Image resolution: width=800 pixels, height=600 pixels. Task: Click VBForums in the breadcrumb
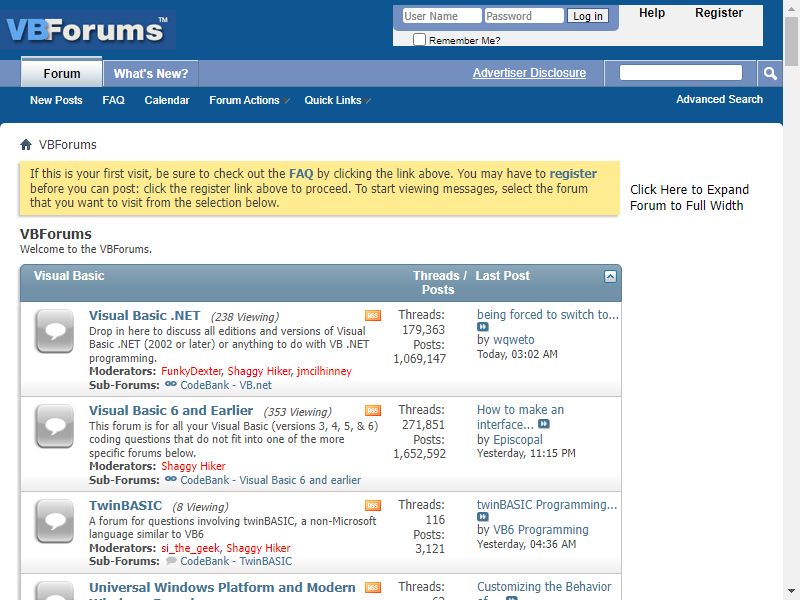click(68, 145)
